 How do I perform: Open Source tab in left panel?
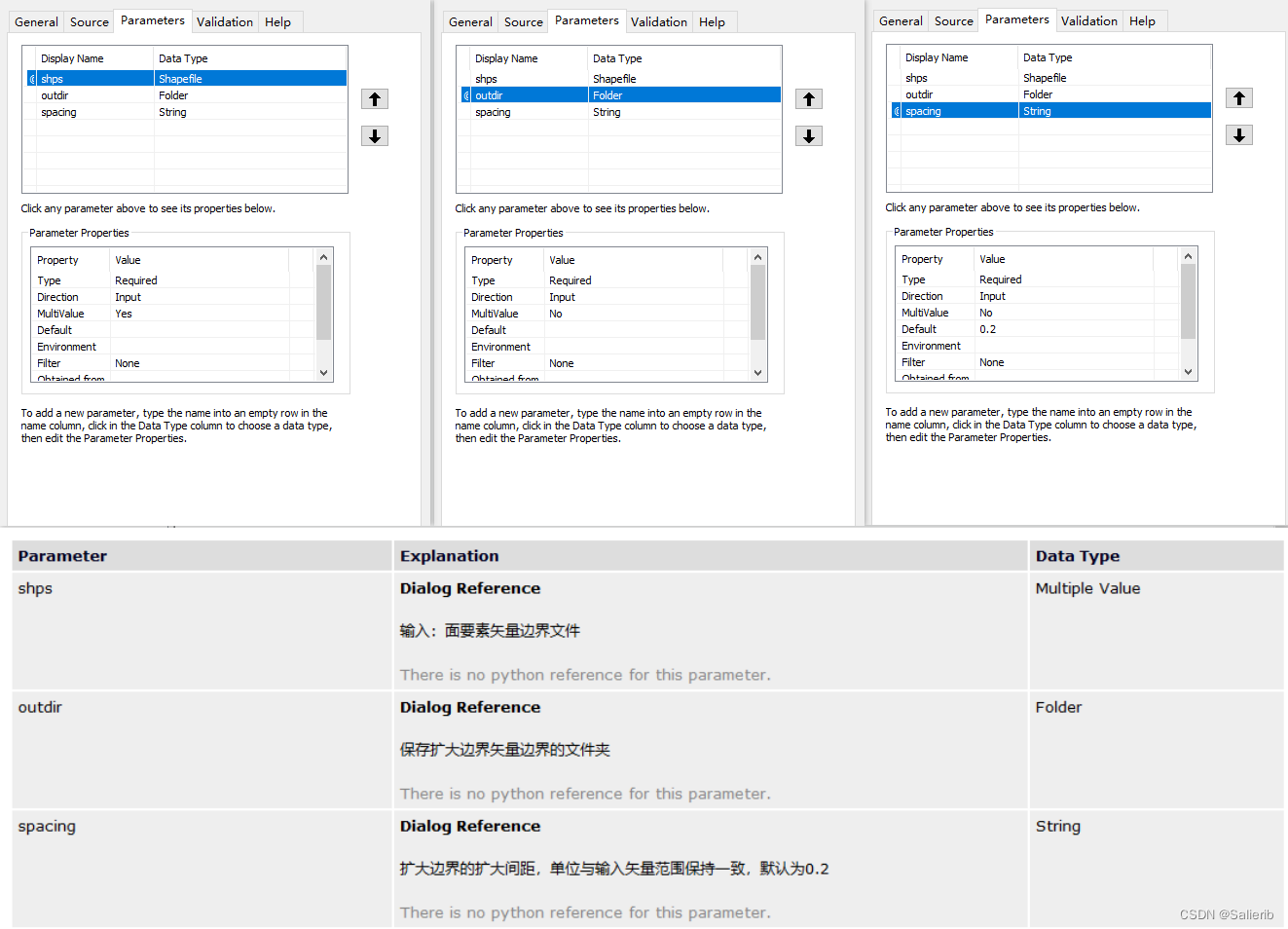[90, 21]
